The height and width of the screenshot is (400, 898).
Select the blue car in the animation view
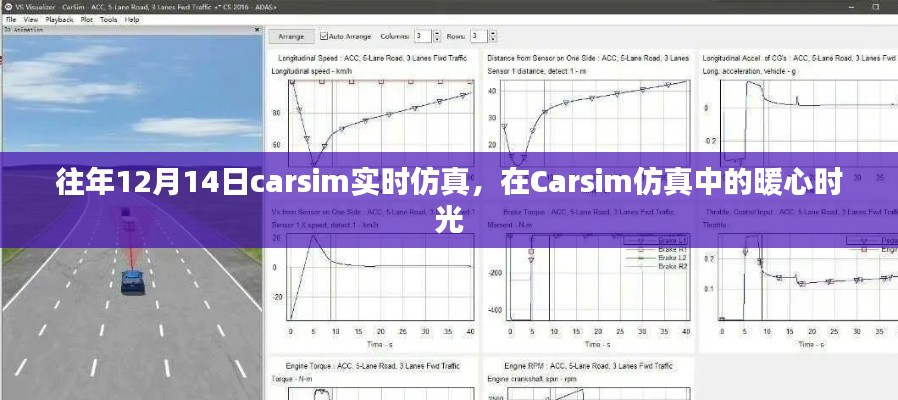click(131, 282)
